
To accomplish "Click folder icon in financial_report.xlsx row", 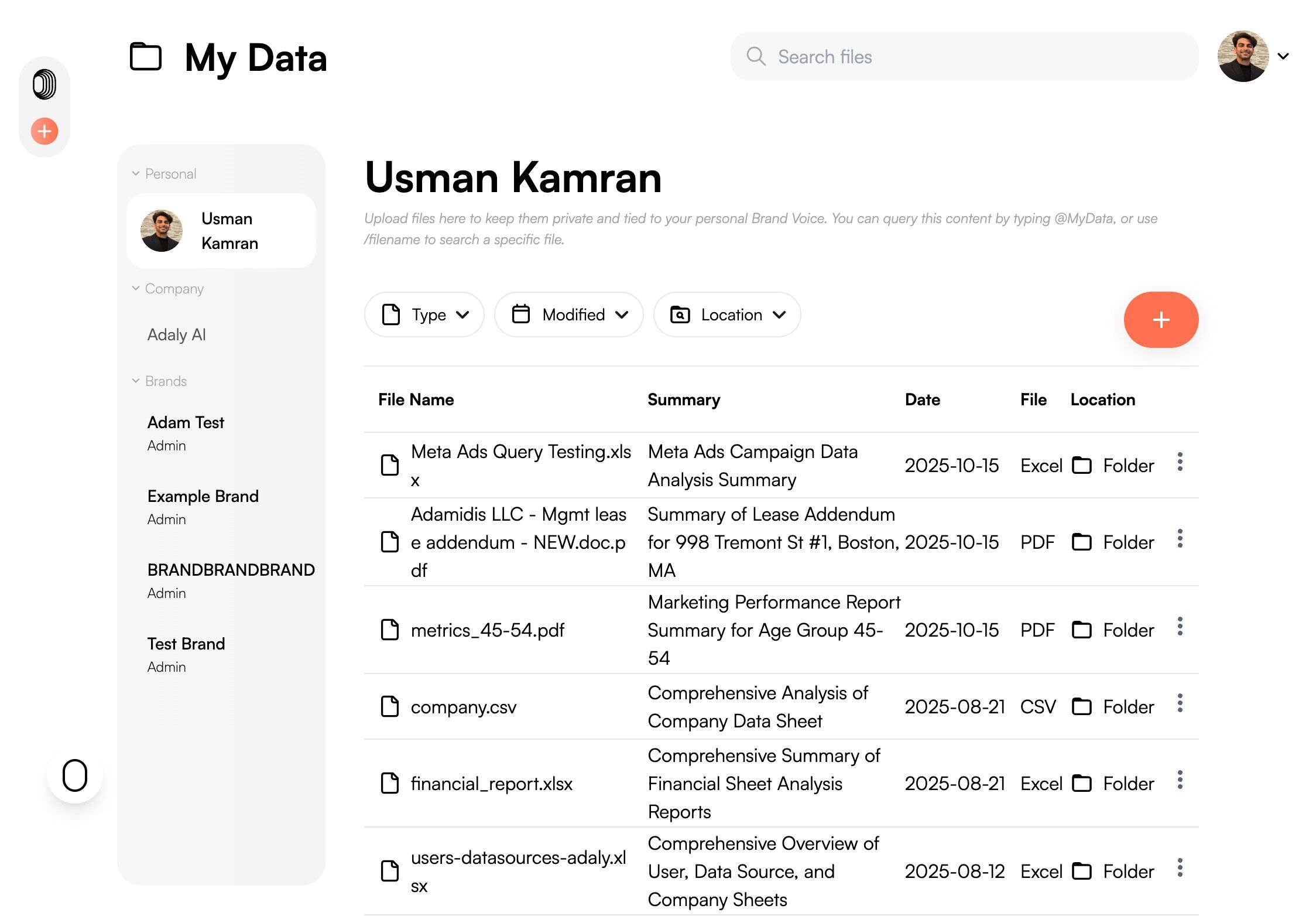I will pos(1081,784).
